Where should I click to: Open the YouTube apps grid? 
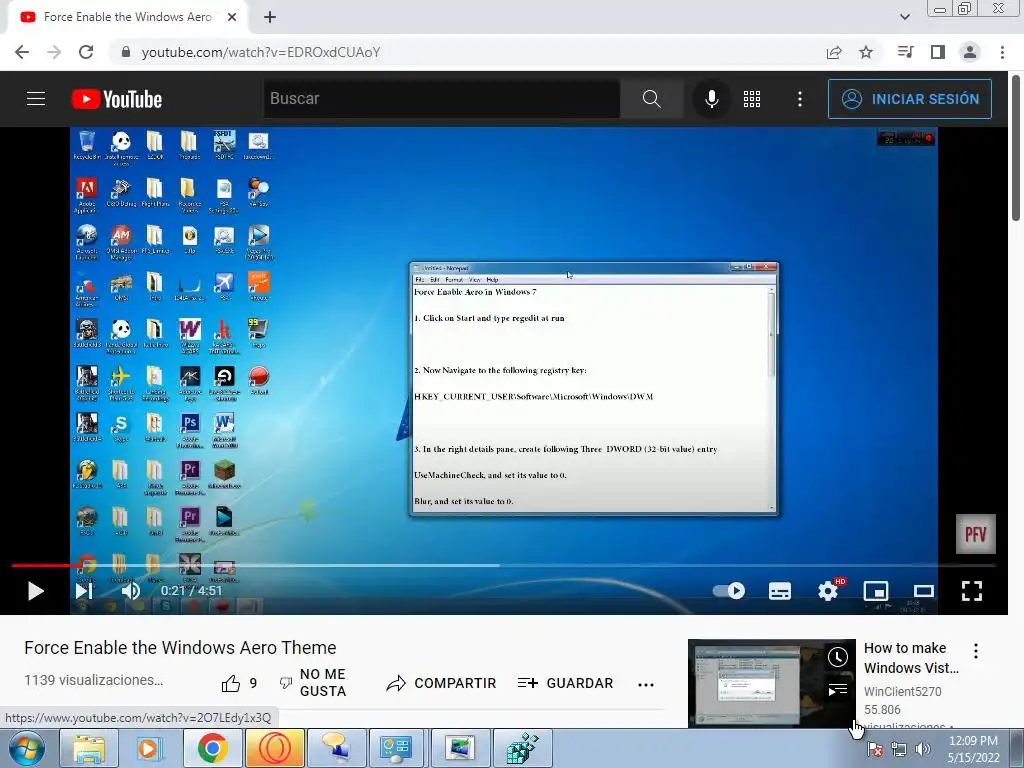pos(752,99)
